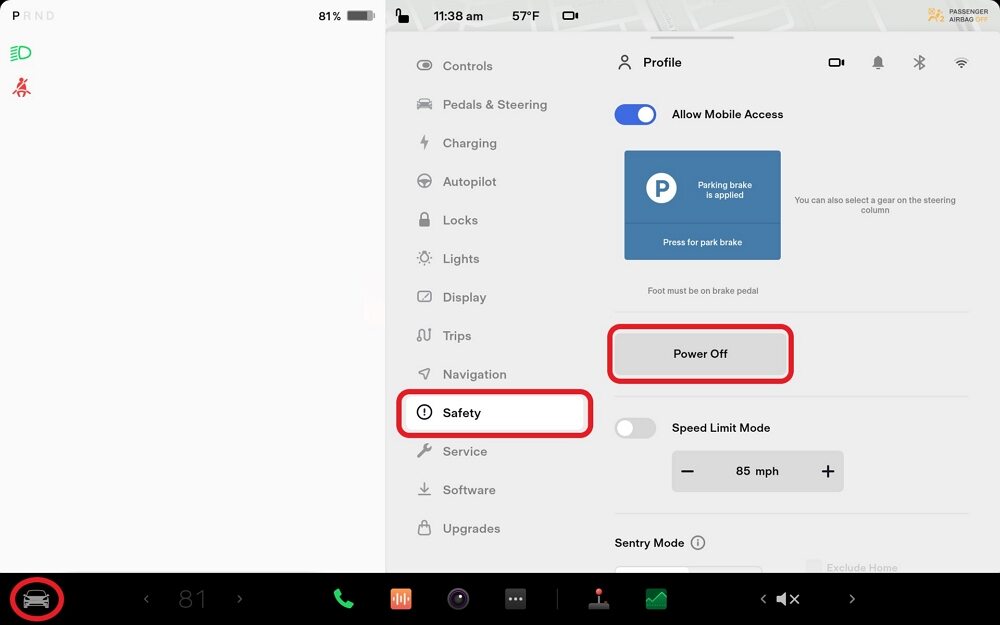The width and height of the screenshot is (1000, 625).
Task: Show all apps with three-dots icon
Action: pyautogui.click(x=515, y=599)
